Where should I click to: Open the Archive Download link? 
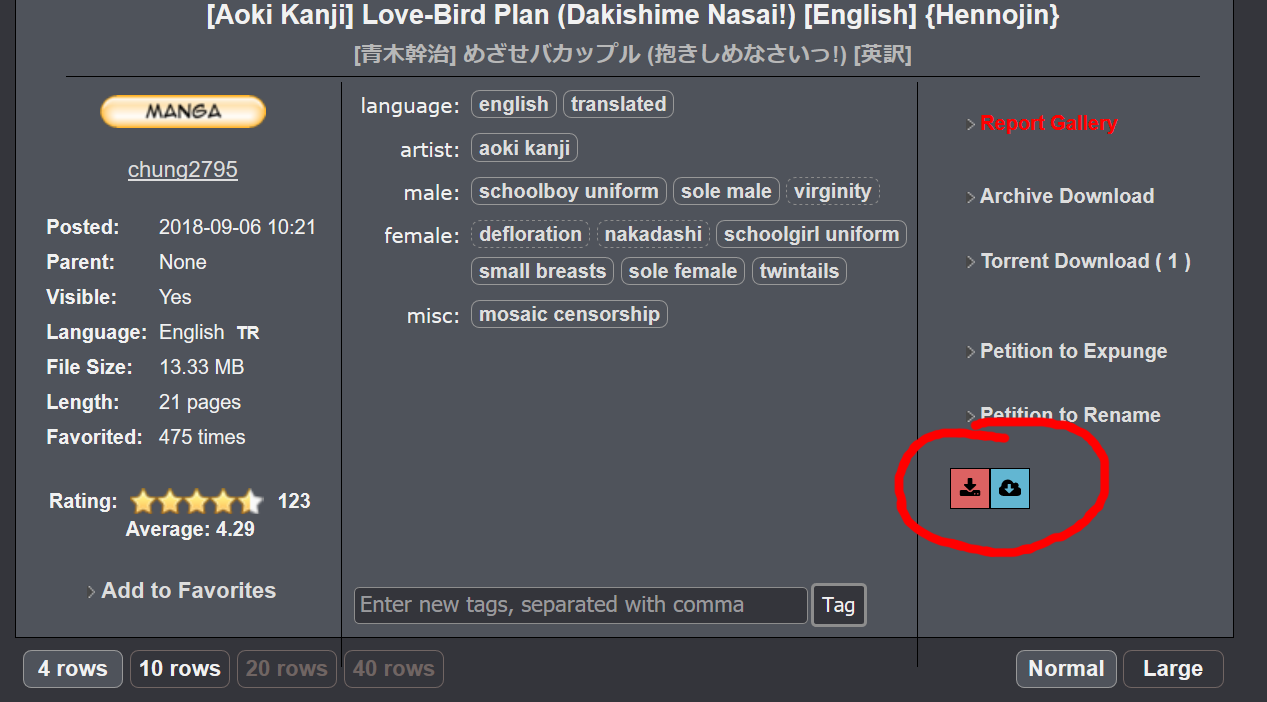click(x=1066, y=196)
